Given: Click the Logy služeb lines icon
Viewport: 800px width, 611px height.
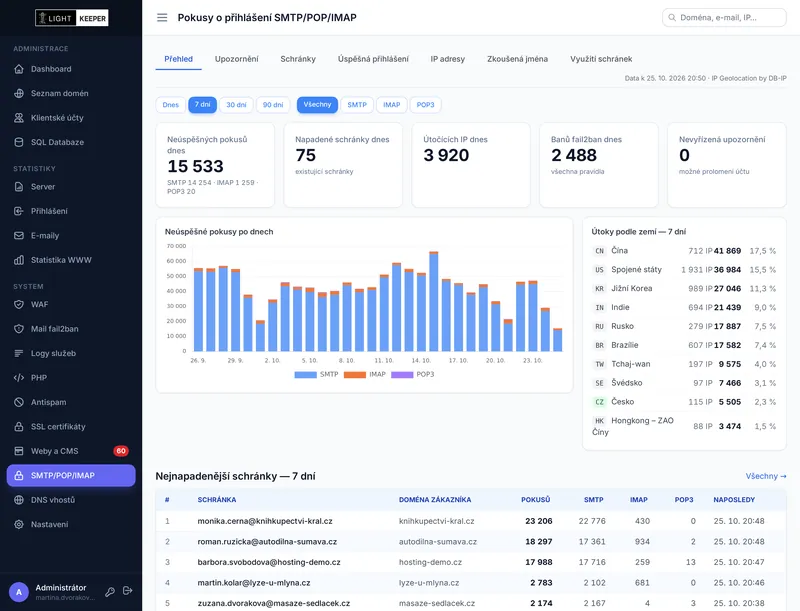Looking at the screenshot, I should tap(19, 353).
